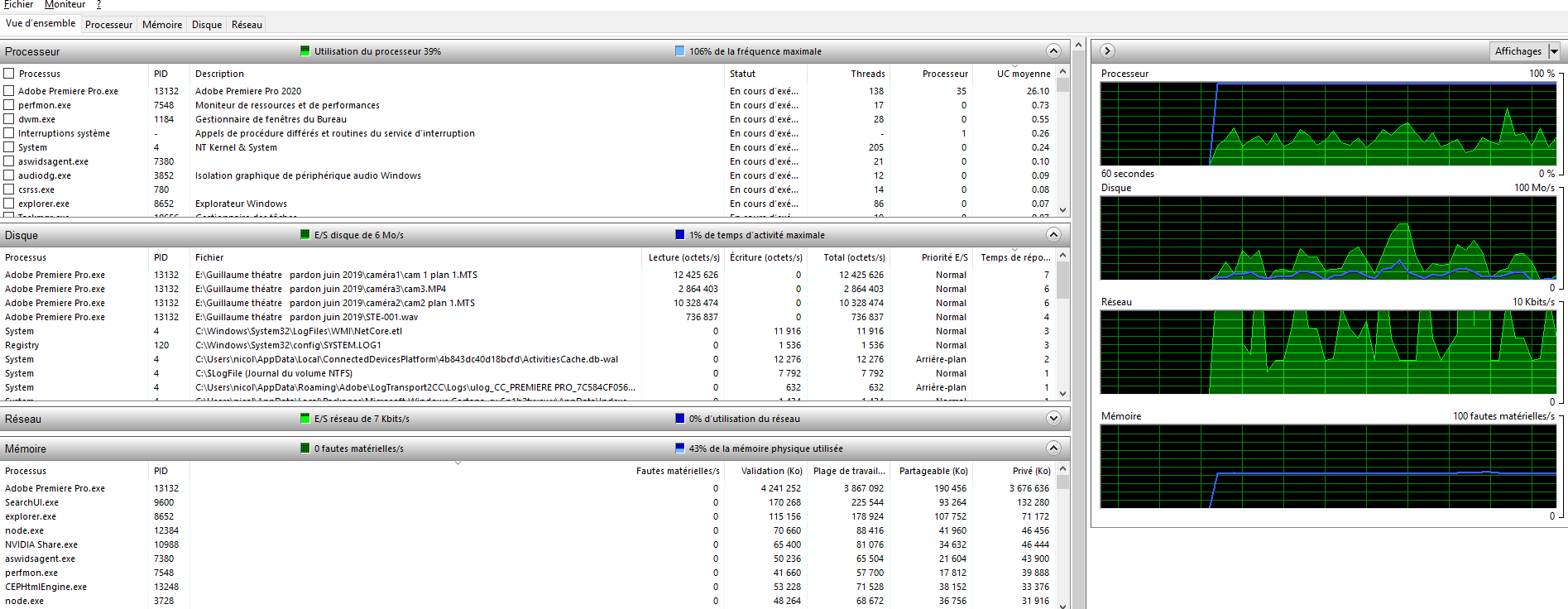This screenshot has height=609, width=1568.
Task: Select the NetCore.etl file row
Action: pyautogui.click(x=528, y=331)
